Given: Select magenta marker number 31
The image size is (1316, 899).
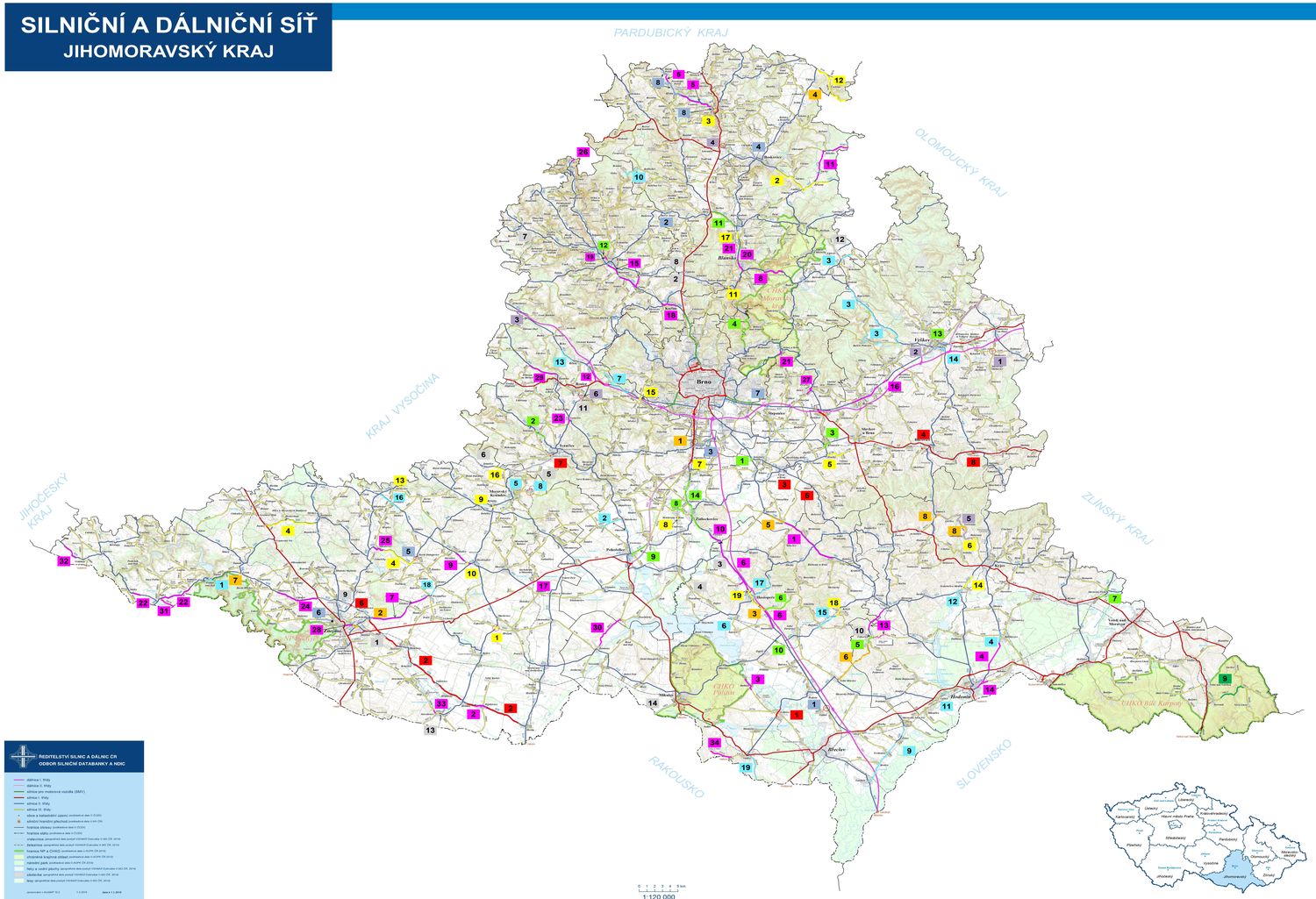Looking at the screenshot, I should point(163,611).
